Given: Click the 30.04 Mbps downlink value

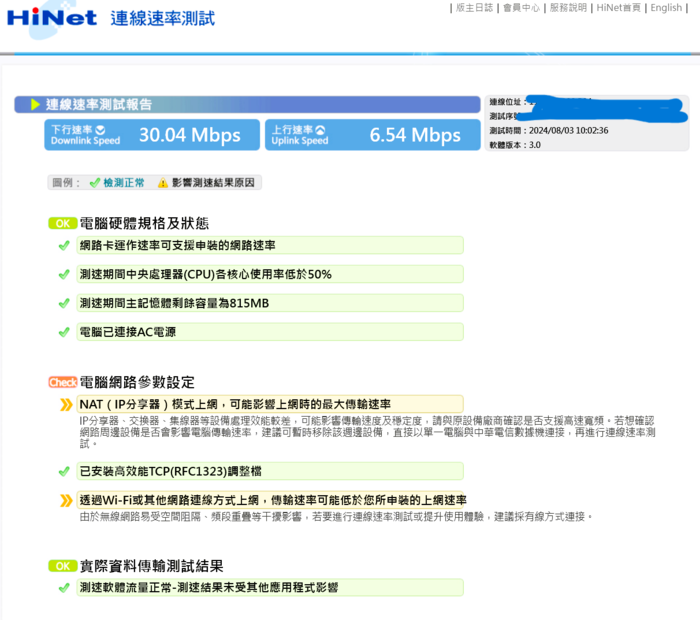Looking at the screenshot, I should [190, 135].
